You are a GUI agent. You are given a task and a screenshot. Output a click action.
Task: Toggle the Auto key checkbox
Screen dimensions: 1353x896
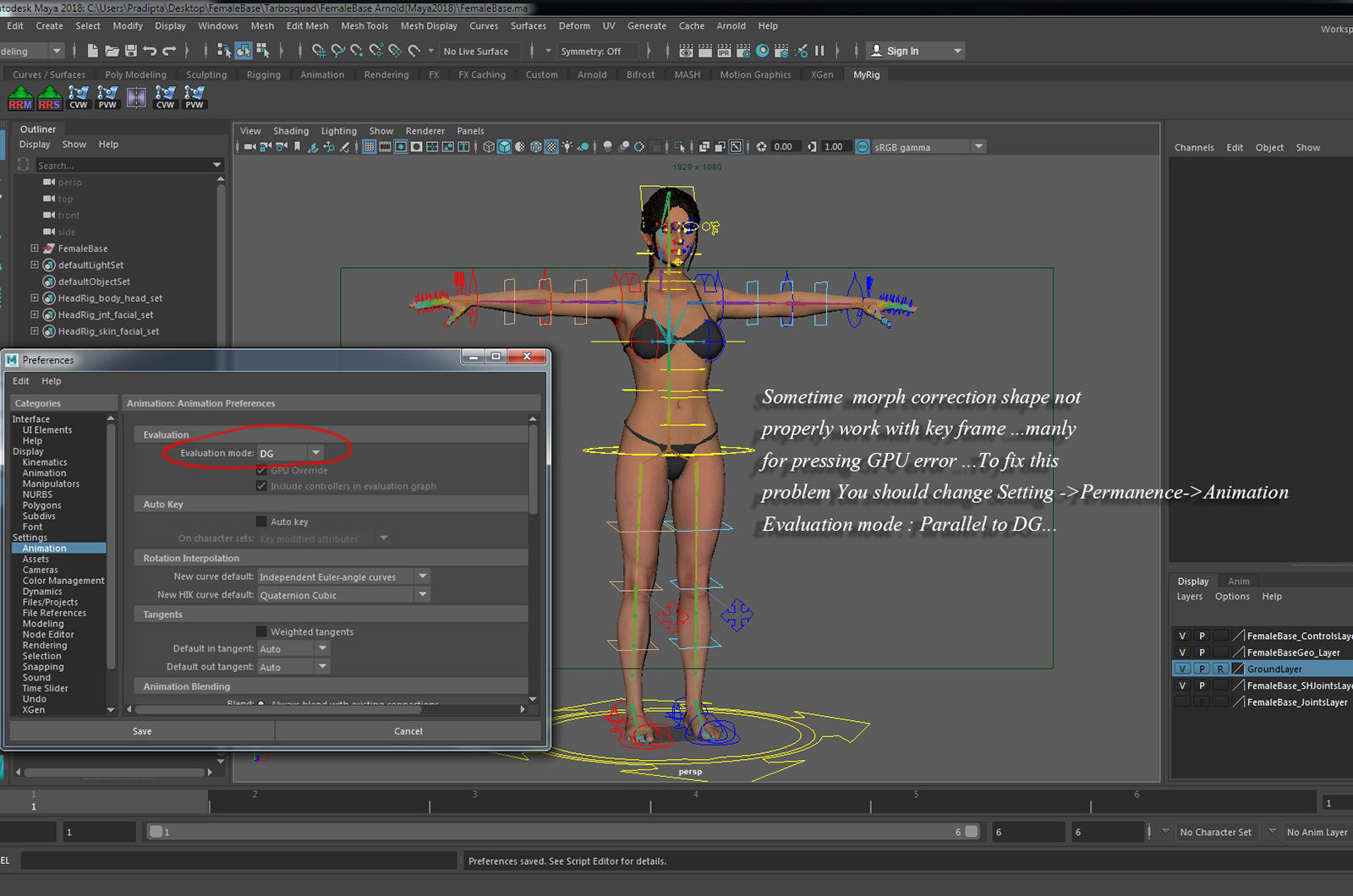pyautogui.click(x=261, y=522)
